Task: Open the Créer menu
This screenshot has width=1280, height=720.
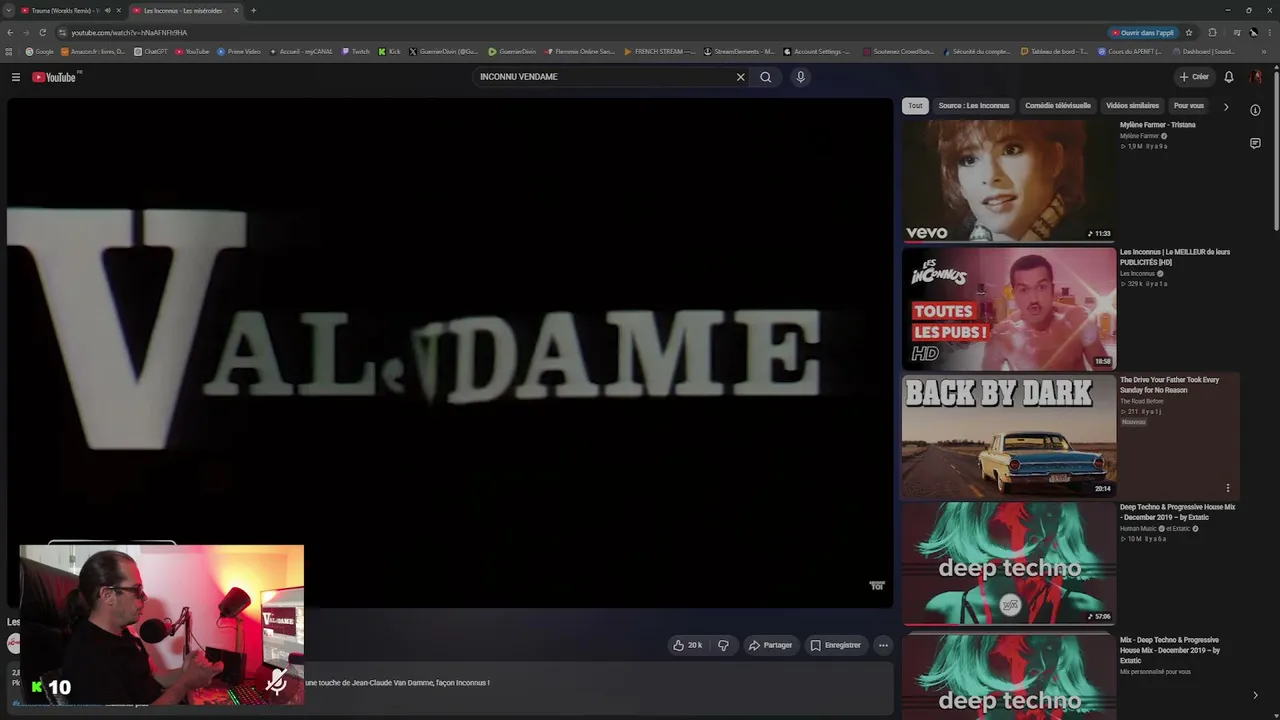Action: pyautogui.click(x=1194, y=77)
